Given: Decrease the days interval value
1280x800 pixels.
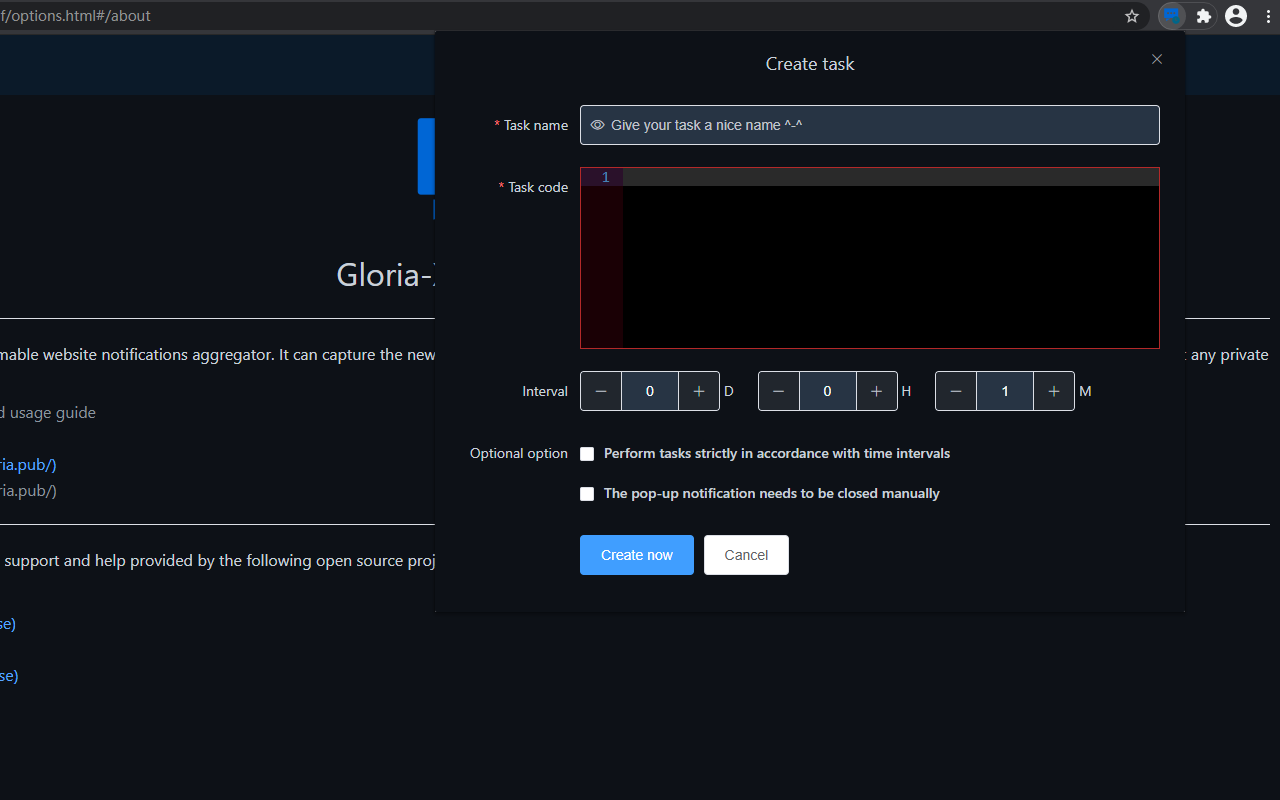Looking at the screenshot, I should click(601, 391).
